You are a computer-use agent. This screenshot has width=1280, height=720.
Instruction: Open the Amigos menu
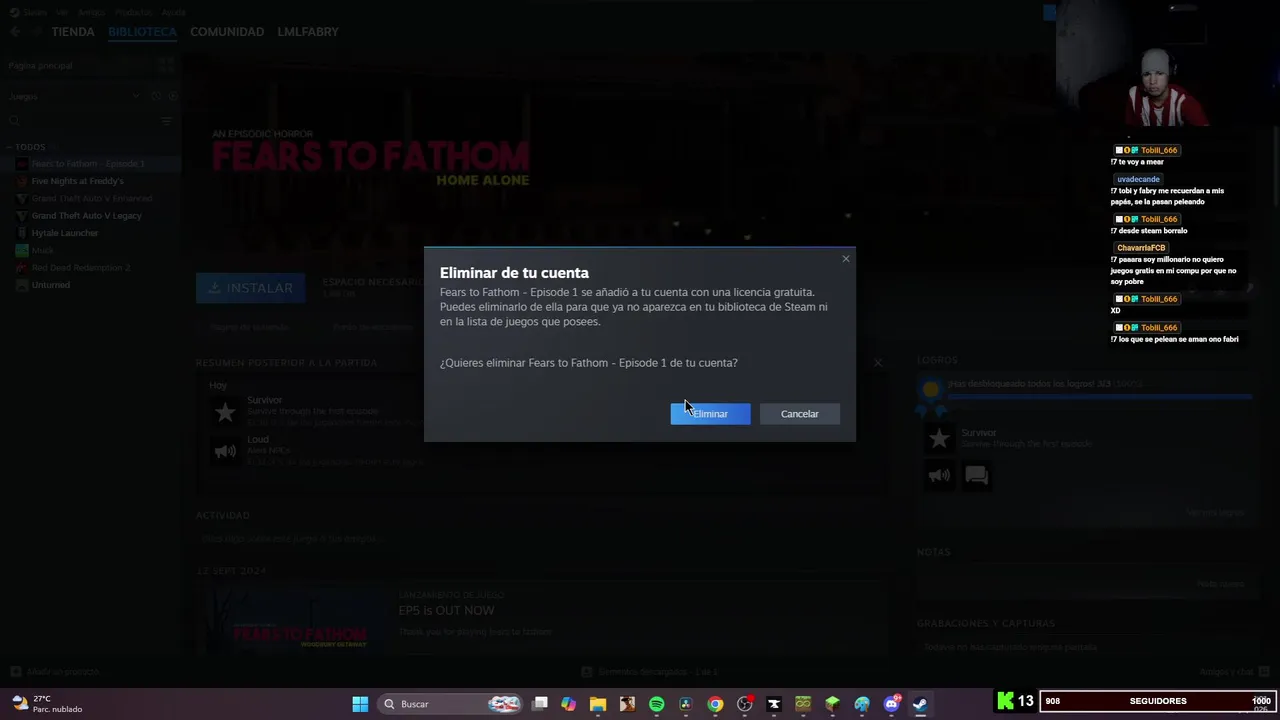(x=91, y=12)
